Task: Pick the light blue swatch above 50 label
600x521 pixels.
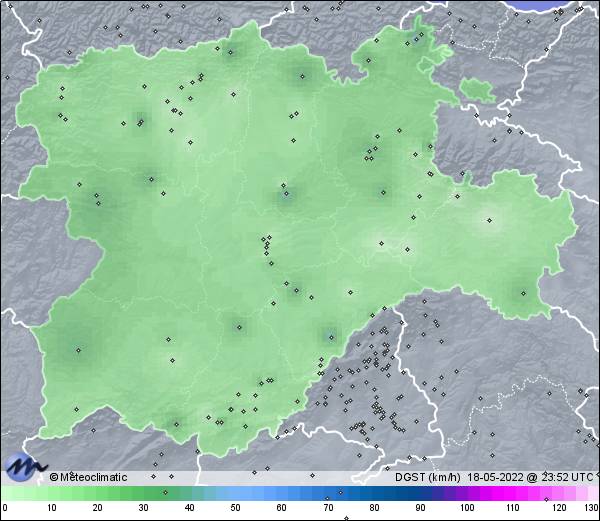Action: (x=236, y=493)
